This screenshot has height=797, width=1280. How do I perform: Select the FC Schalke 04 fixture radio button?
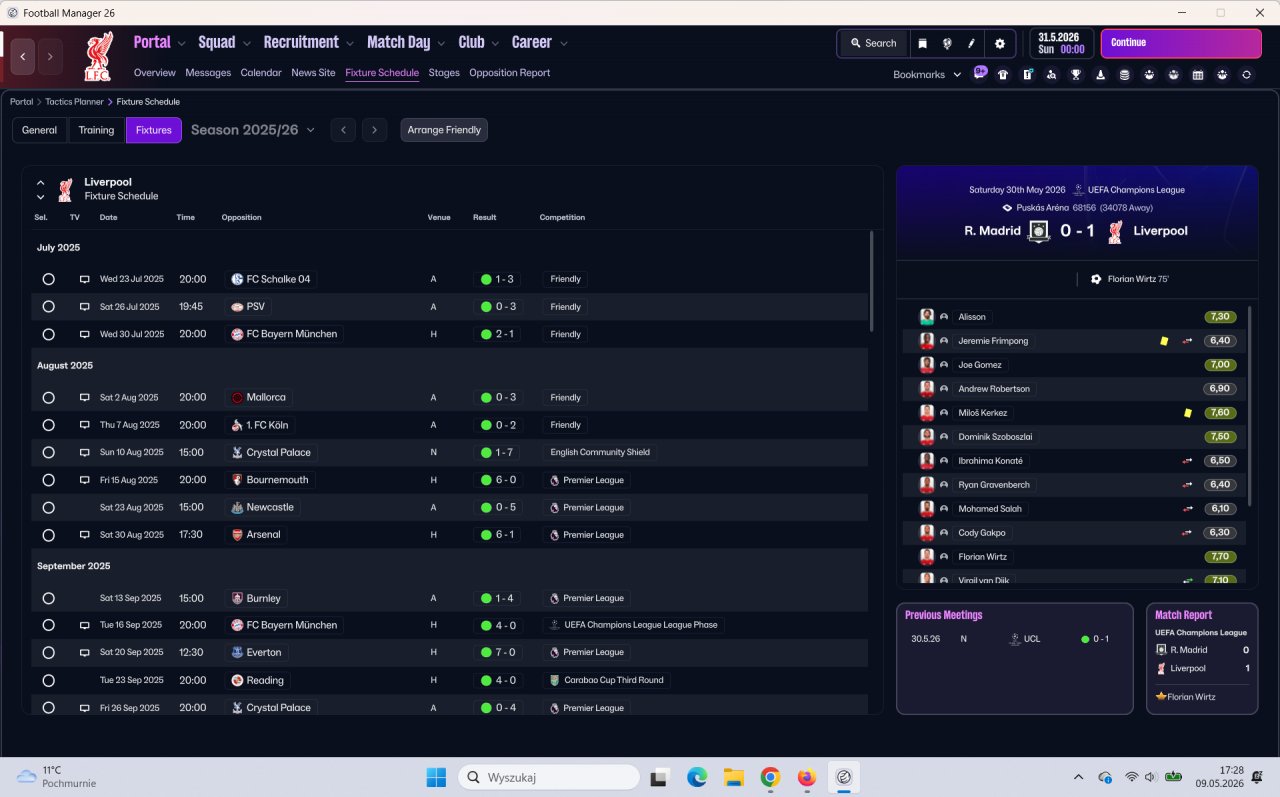click(x=48, y=279)
